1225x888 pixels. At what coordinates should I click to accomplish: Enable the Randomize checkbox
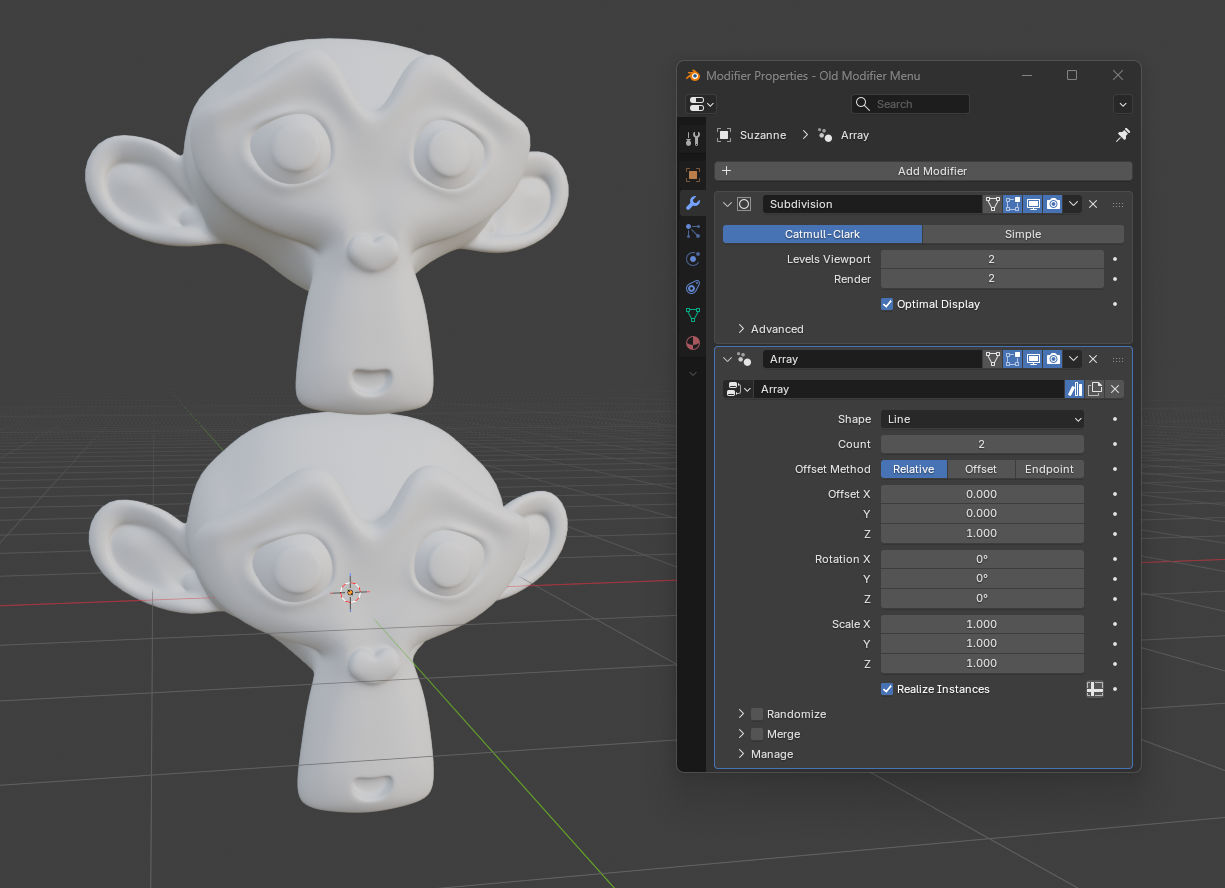[x=757, y=714]
